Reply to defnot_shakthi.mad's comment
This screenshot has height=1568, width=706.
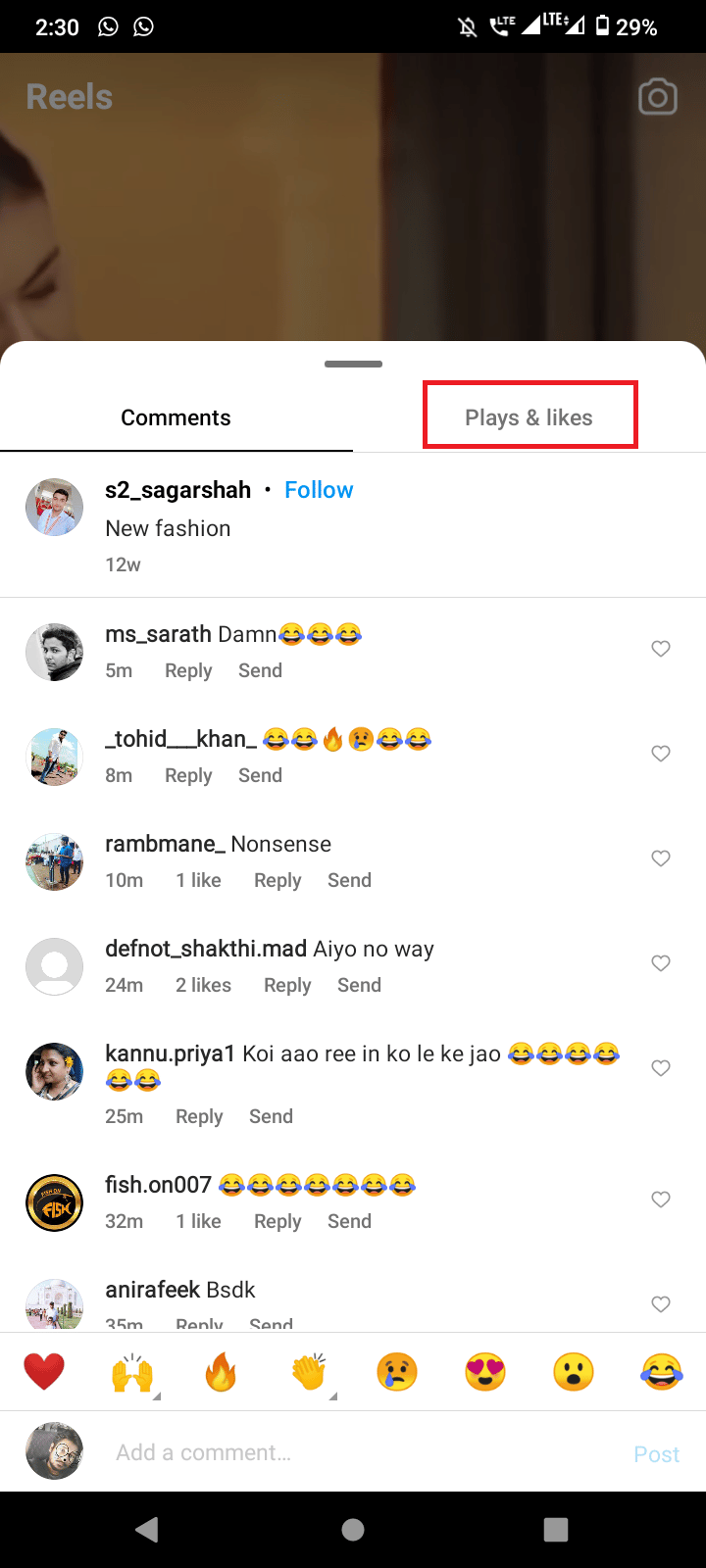287,985
